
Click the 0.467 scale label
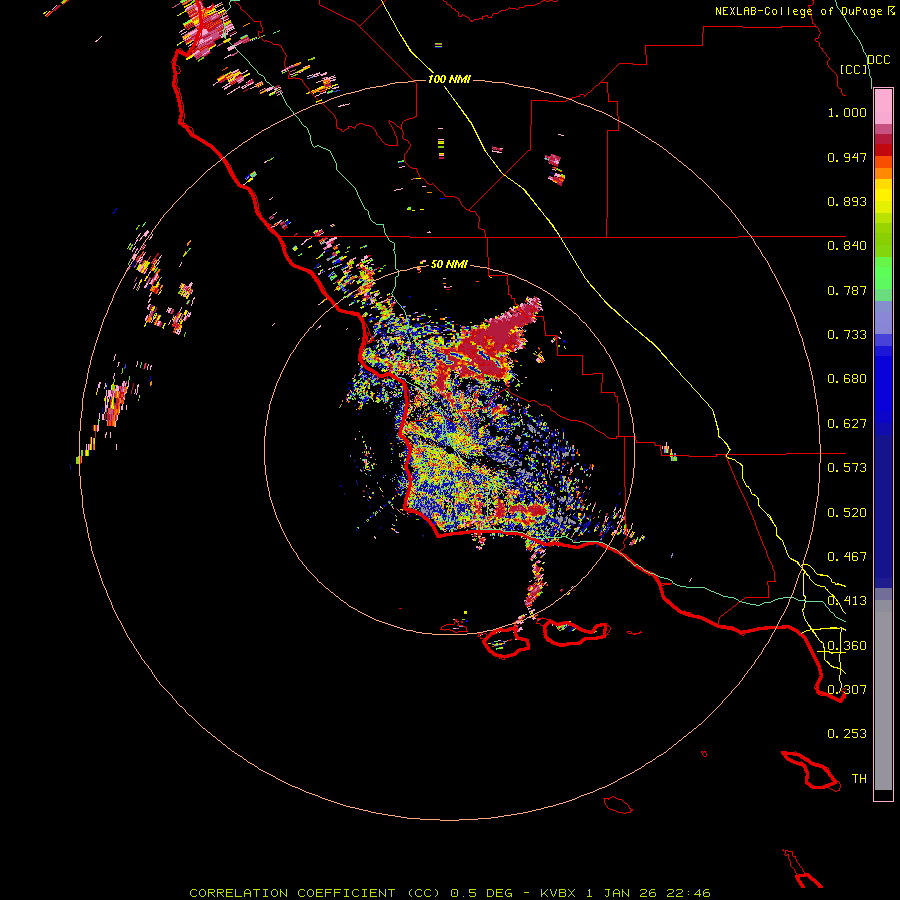tap(847, 557)
